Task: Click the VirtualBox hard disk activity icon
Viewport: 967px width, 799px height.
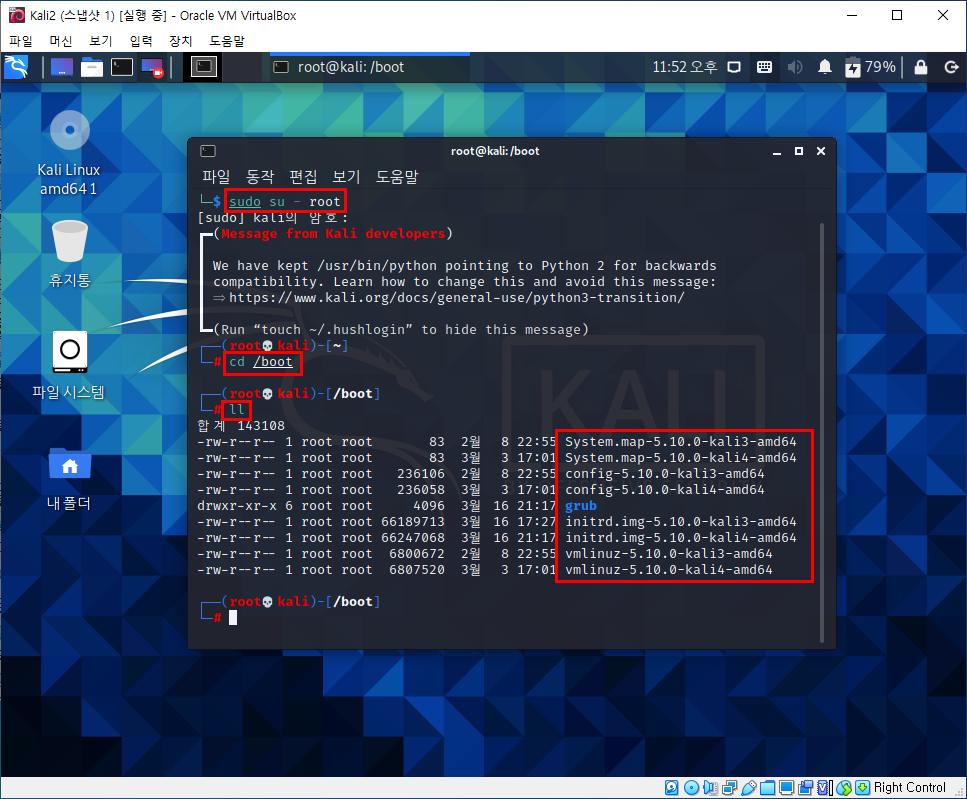Action: click(672, 787)
